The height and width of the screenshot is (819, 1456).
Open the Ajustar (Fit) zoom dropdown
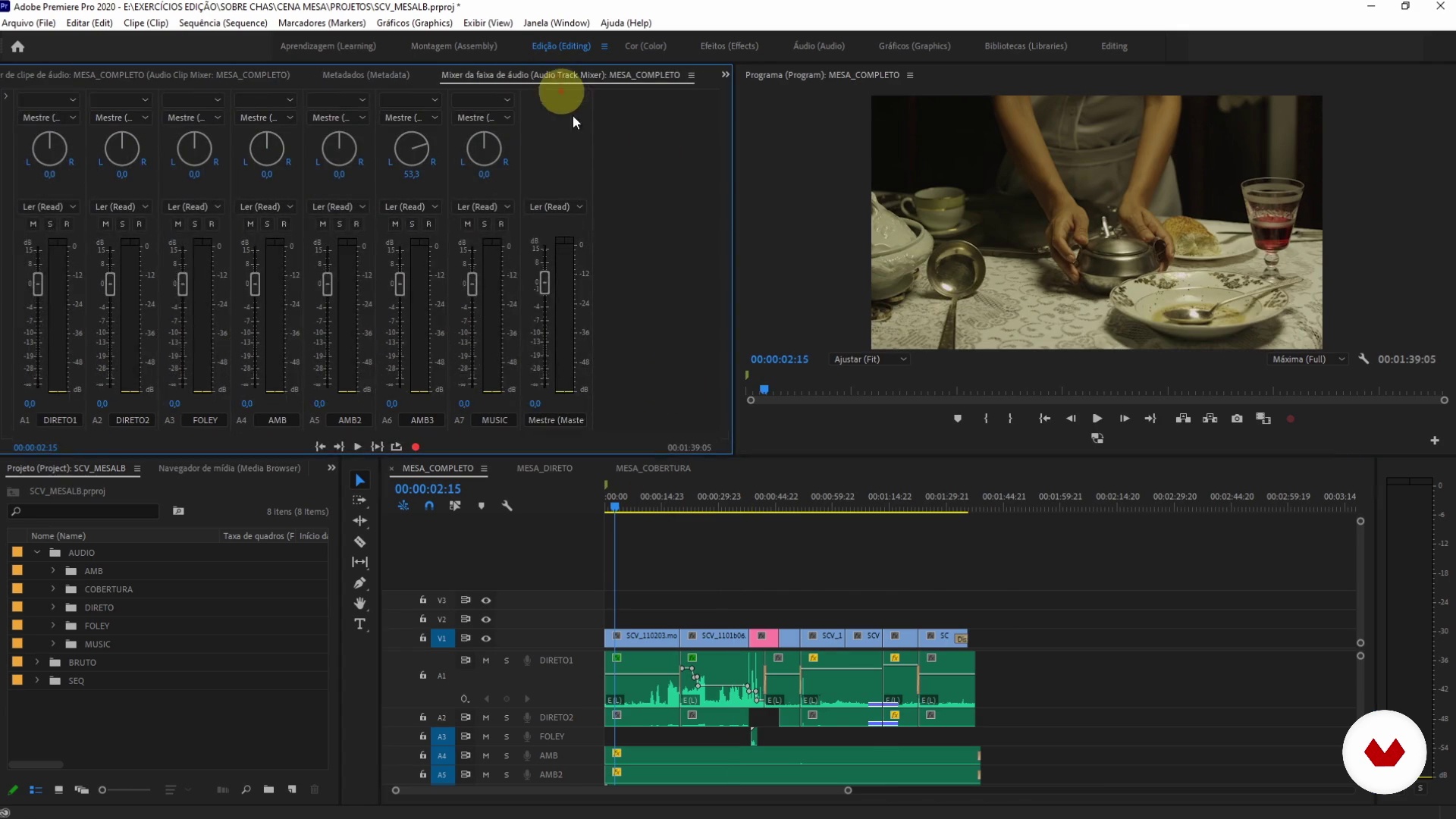click(x=870, y=359)
